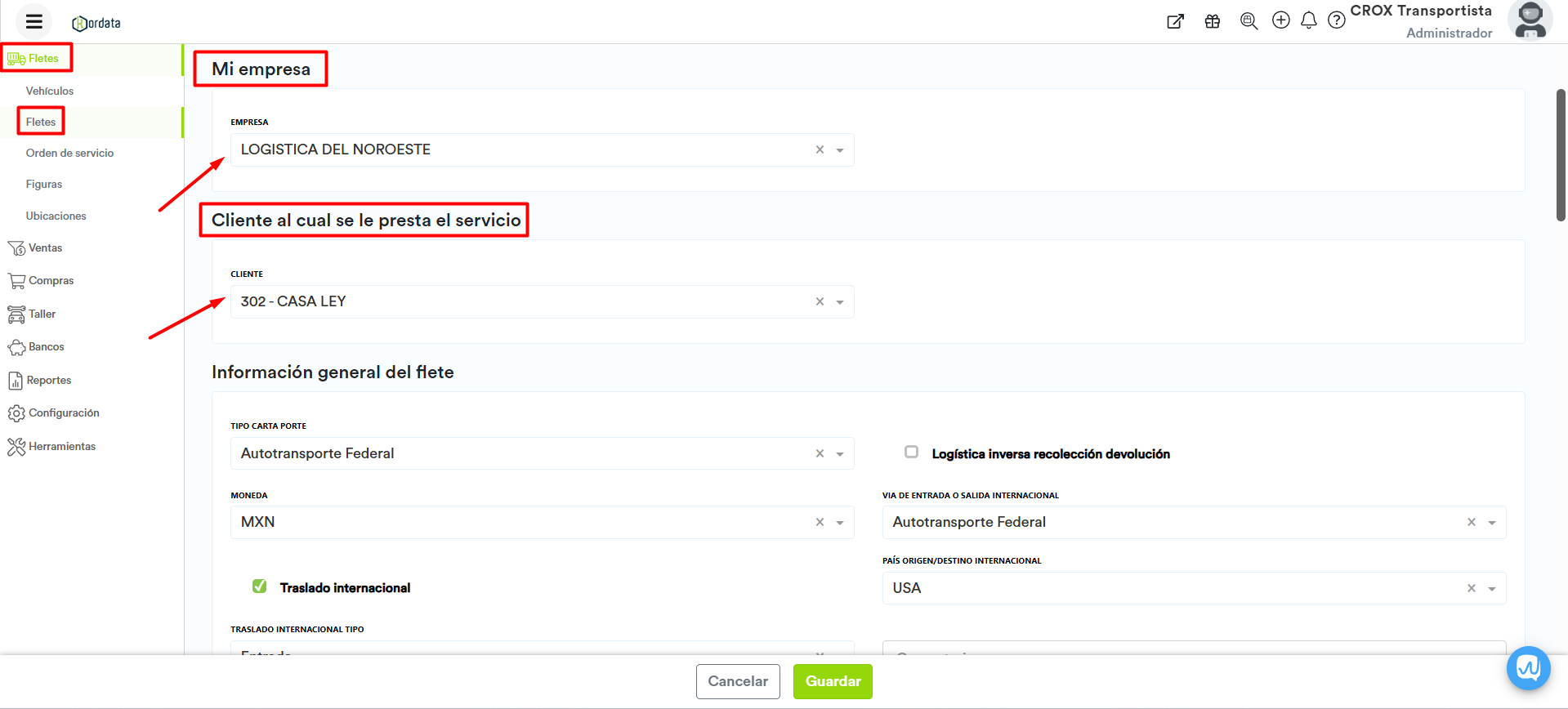Open the Configuración menu item
Viewport: 1568px width, 709px height.
pyautogui.click(x=64, y=413)
